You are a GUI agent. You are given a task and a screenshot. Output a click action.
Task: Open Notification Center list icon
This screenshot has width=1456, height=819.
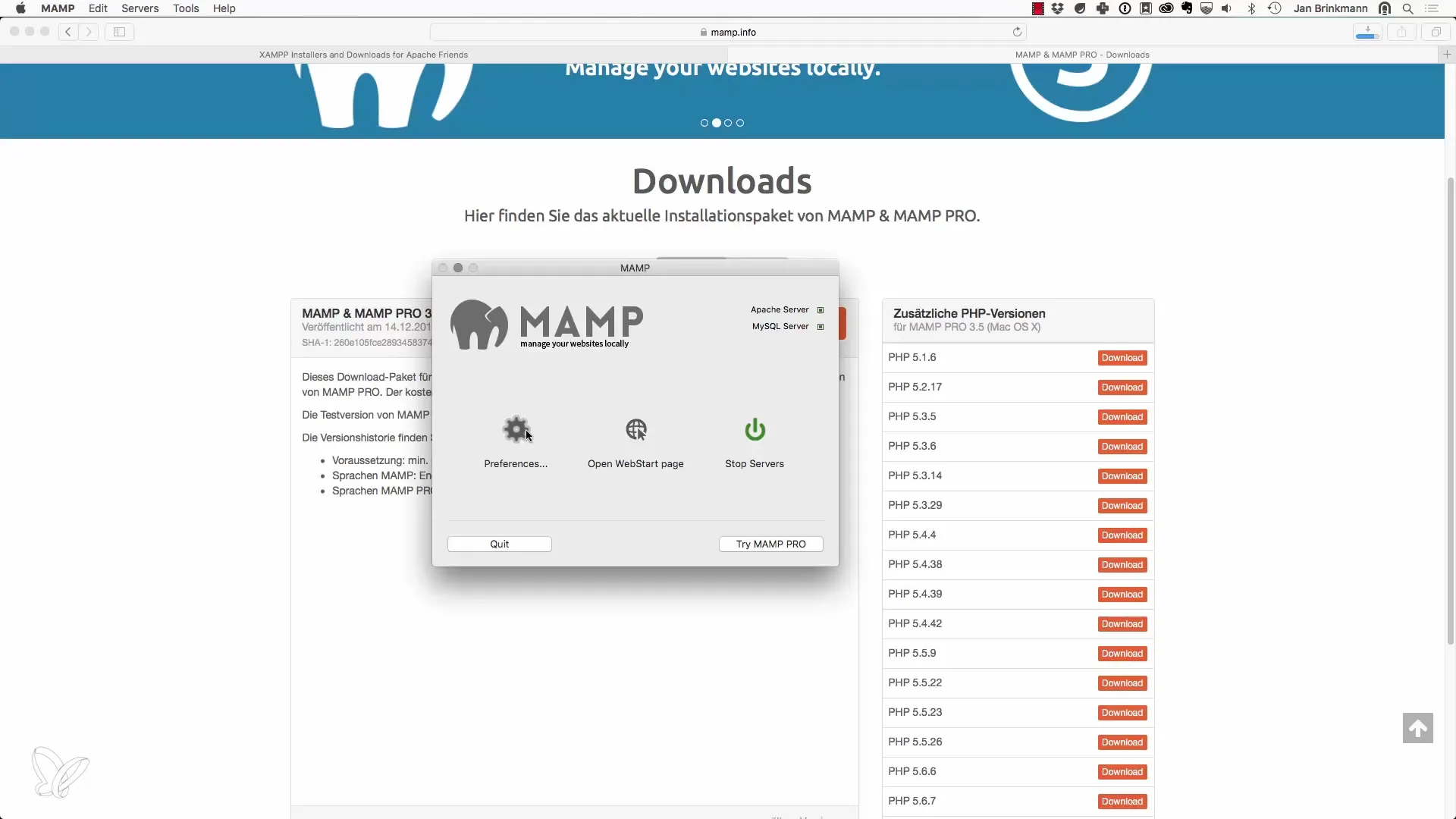(x=1432, y=8)
